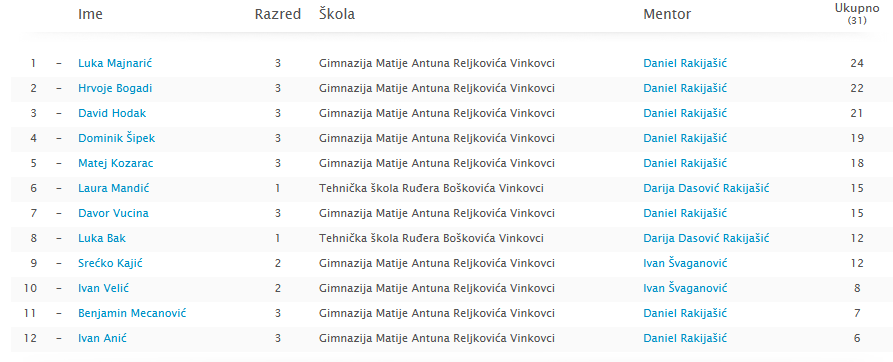Open Matej Kozarac's entry
The width and height of the screenshot is (893, 362).
pos(116,163)
